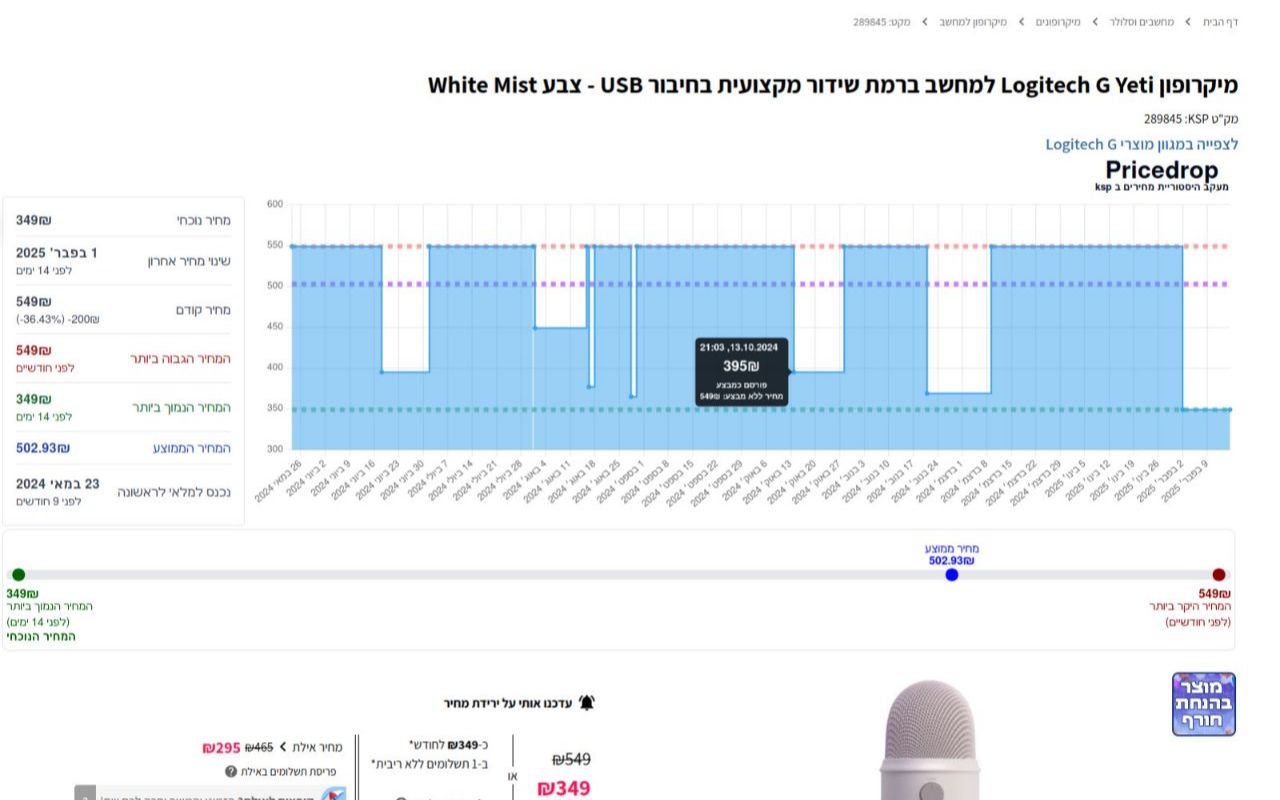Open the מיקרופונים breadcrumb
The height and width of the screenshot is (800, 1280).
coord(1057,22)
